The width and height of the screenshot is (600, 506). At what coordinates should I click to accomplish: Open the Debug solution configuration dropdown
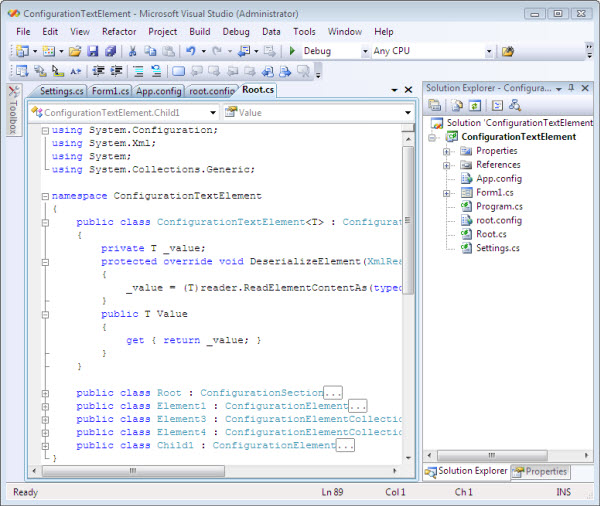pos(365,51)
